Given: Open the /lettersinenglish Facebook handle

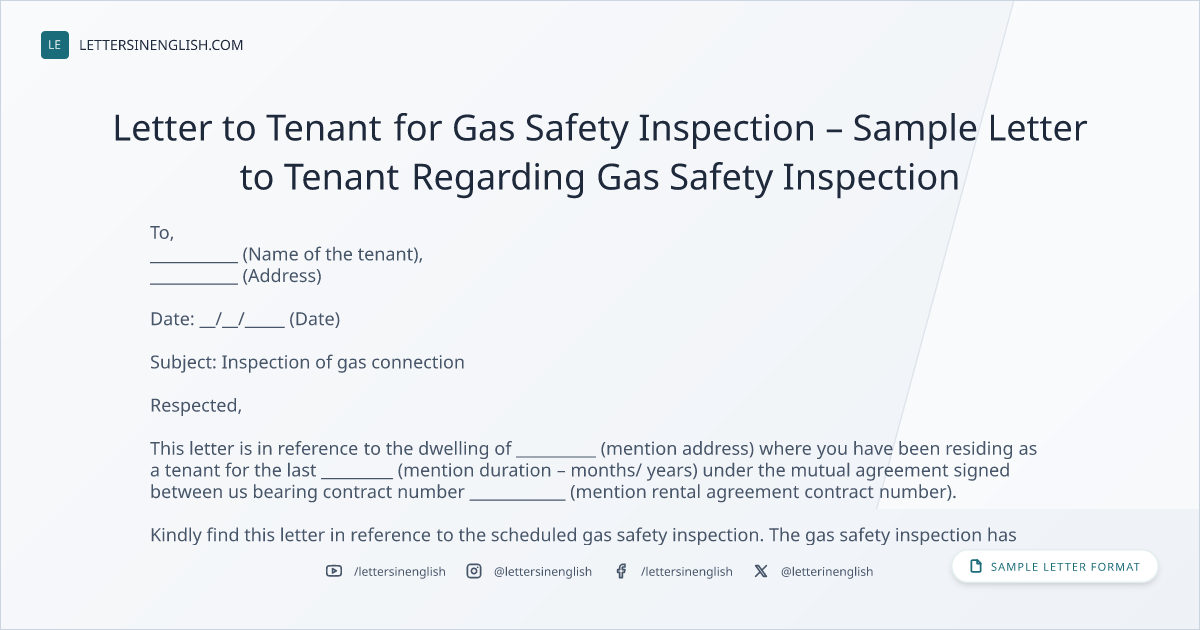Looking at the screenshot, I should point(687,571).
